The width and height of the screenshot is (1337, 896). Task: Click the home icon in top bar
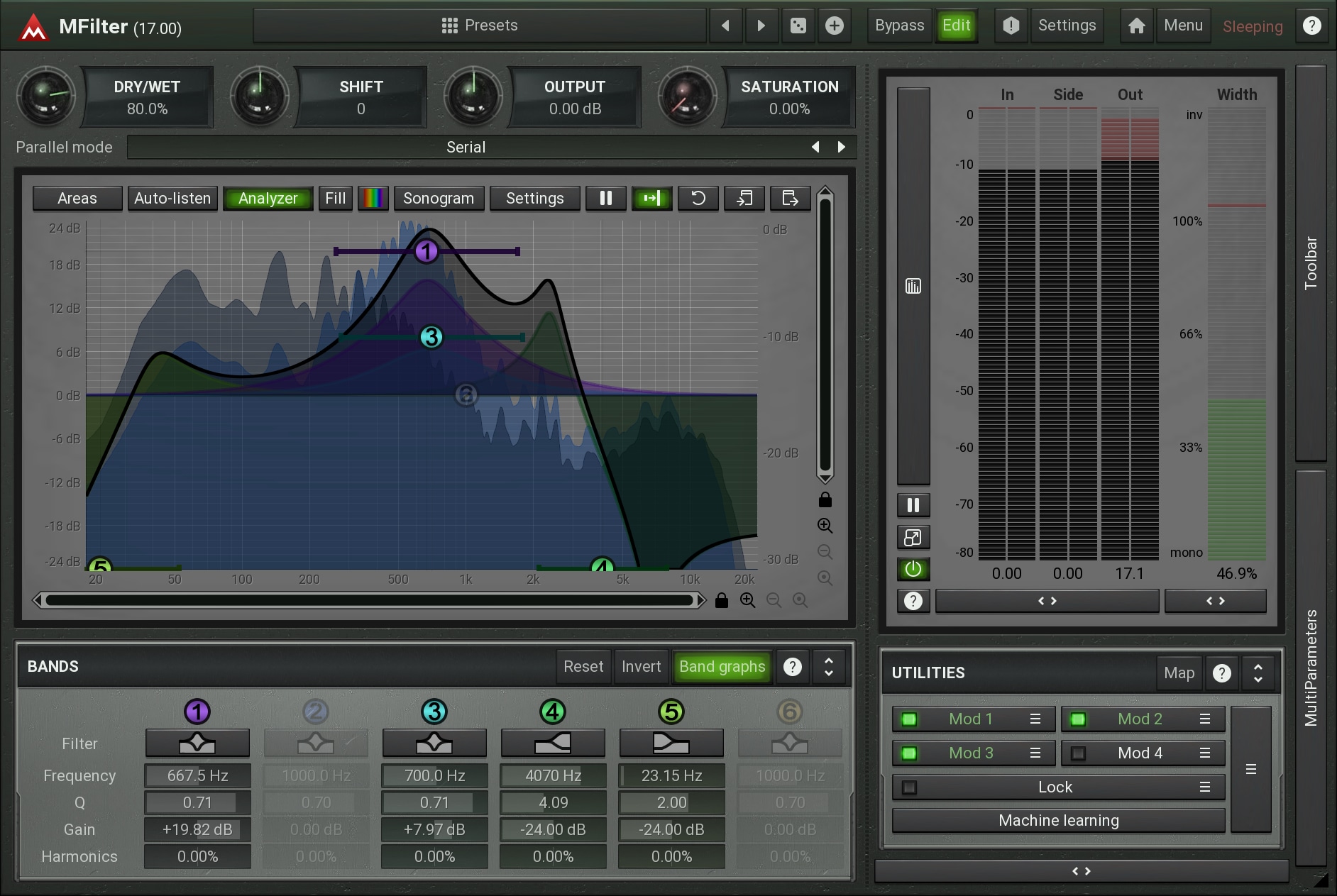(x=1136, y=26)
